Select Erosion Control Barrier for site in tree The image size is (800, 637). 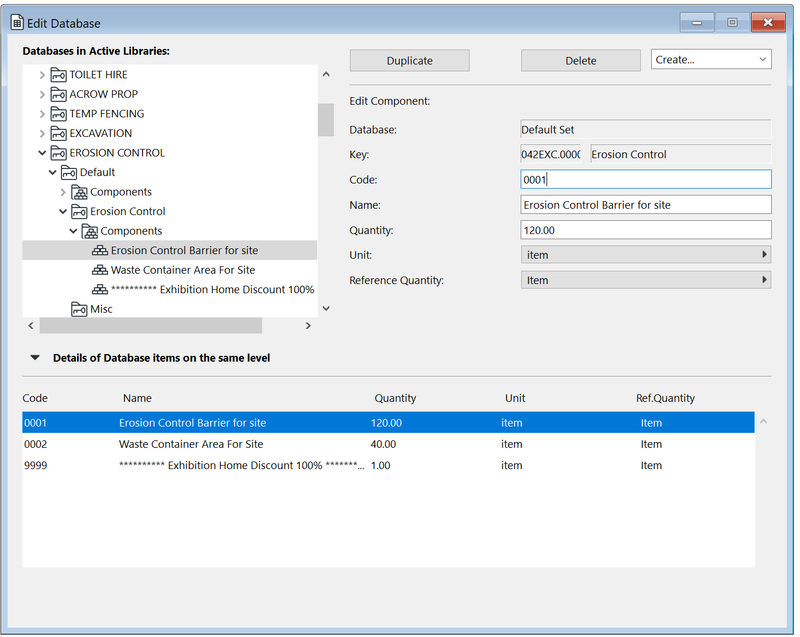(x=184, y=250)
